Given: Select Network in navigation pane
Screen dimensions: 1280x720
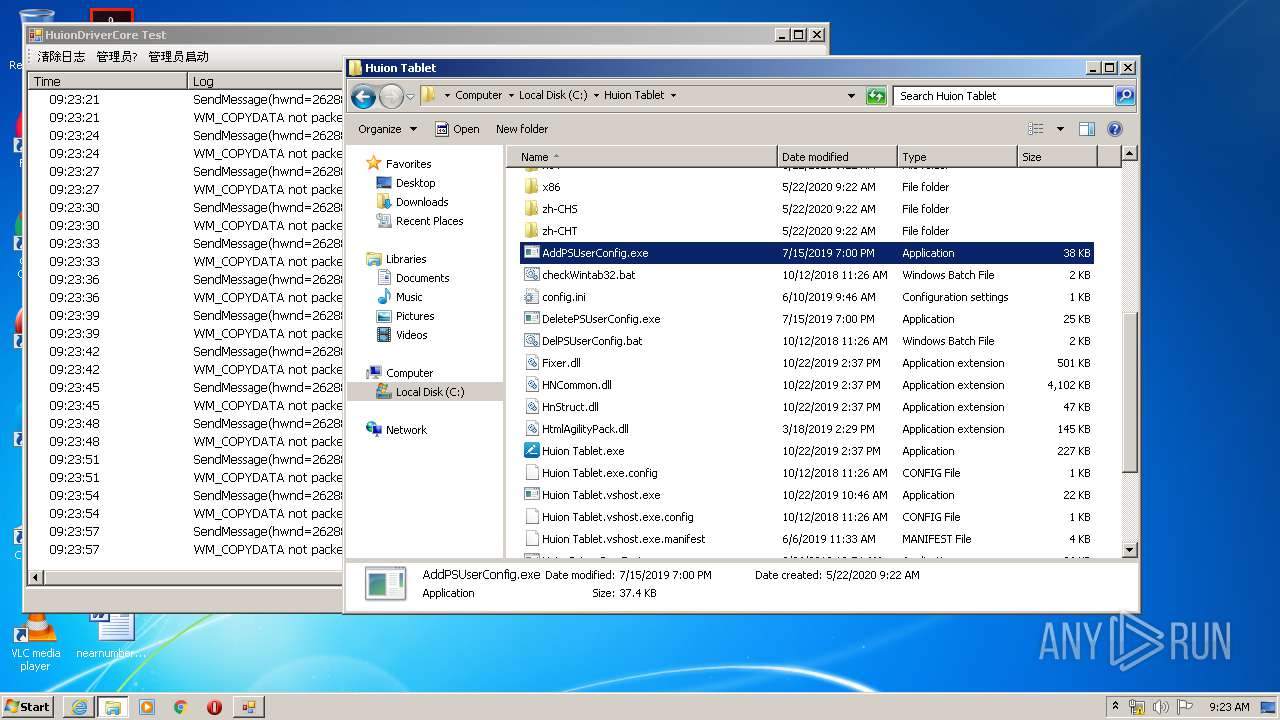Looking at the screenshot, I should coord(406,430).
